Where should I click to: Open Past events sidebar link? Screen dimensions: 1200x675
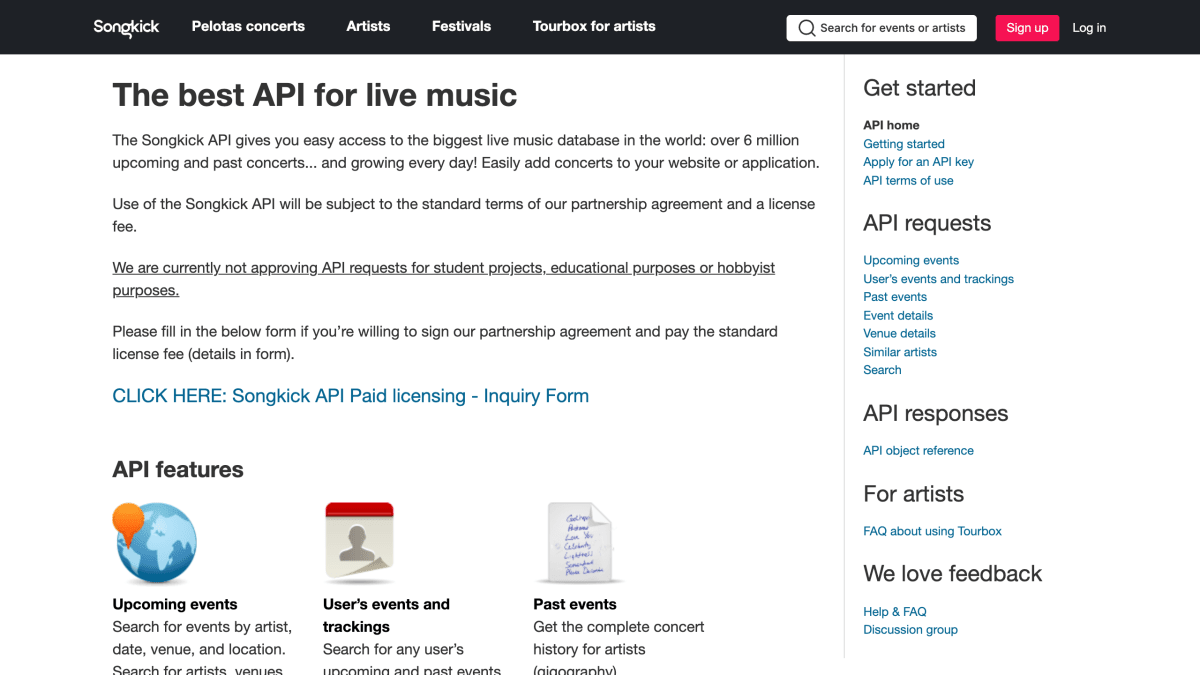pos(895,297)
